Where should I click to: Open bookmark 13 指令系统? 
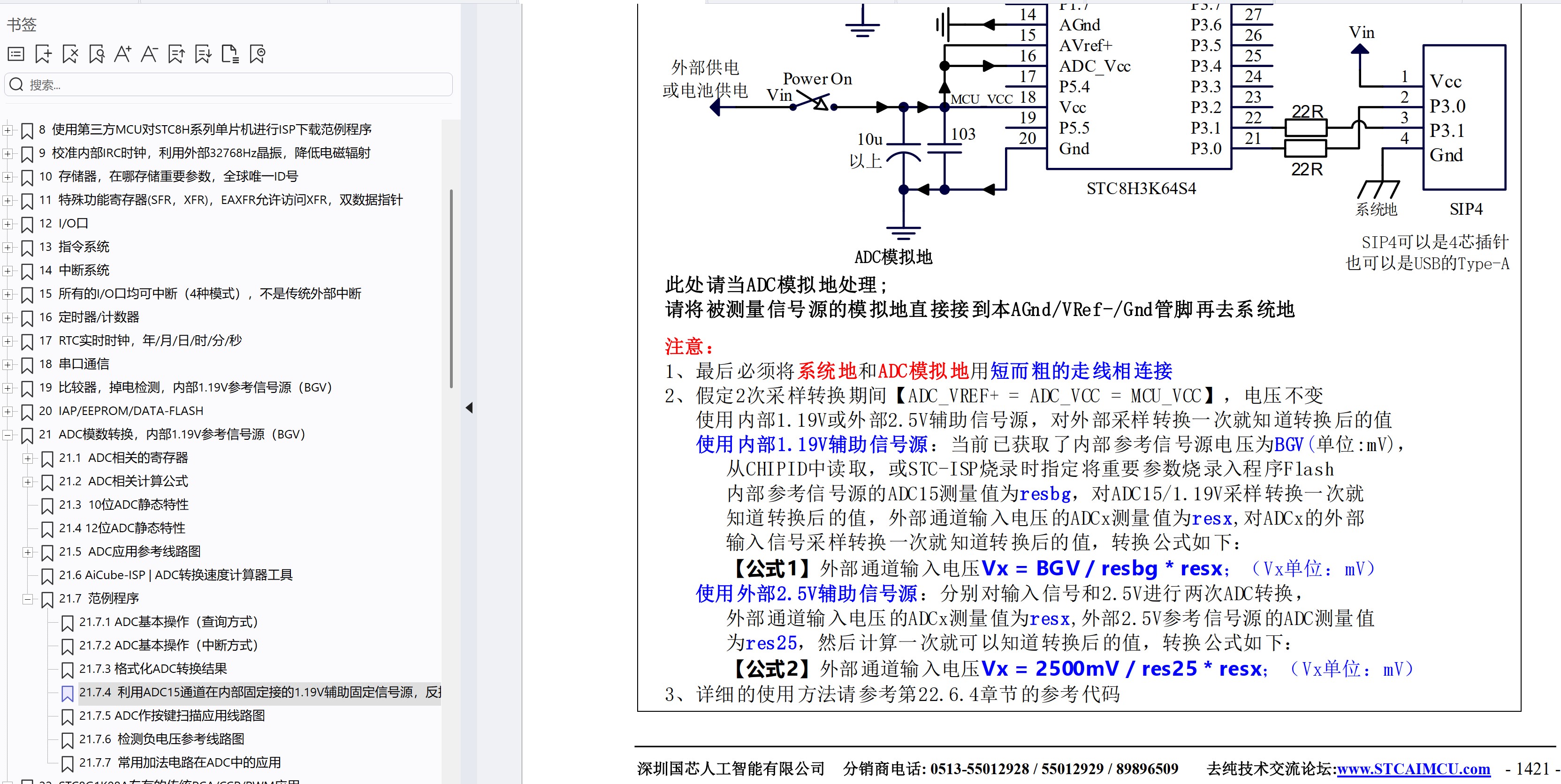pos(74,247)
